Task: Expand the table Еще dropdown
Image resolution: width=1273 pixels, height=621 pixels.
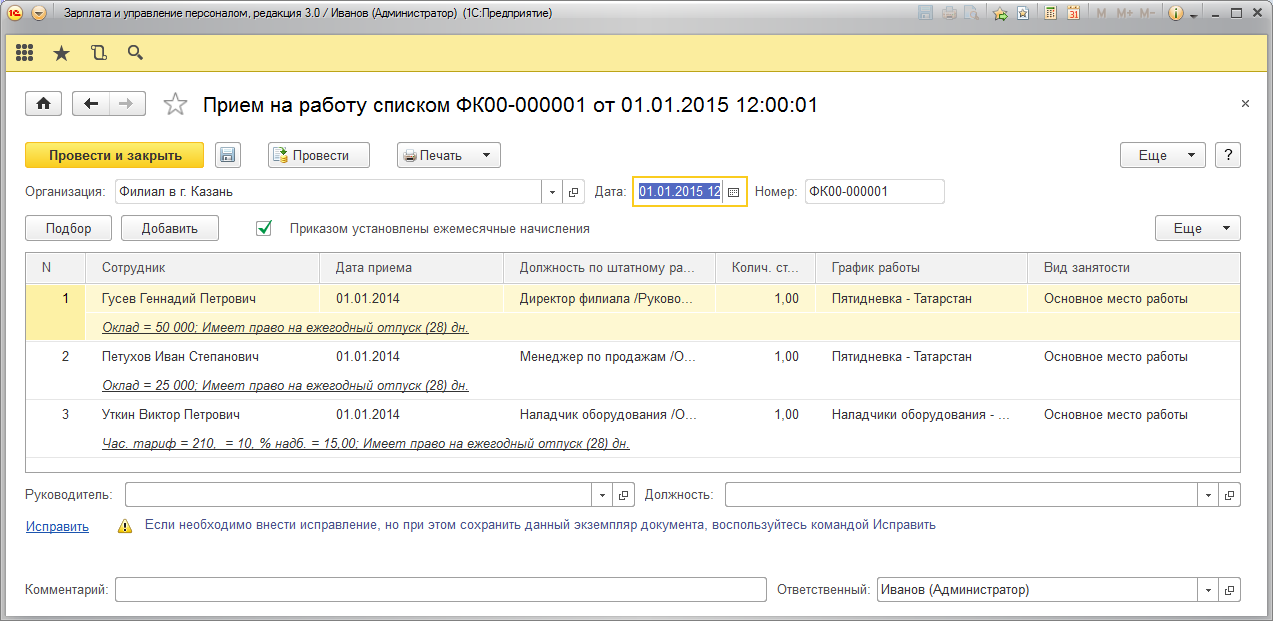Action: (1198, 228)
